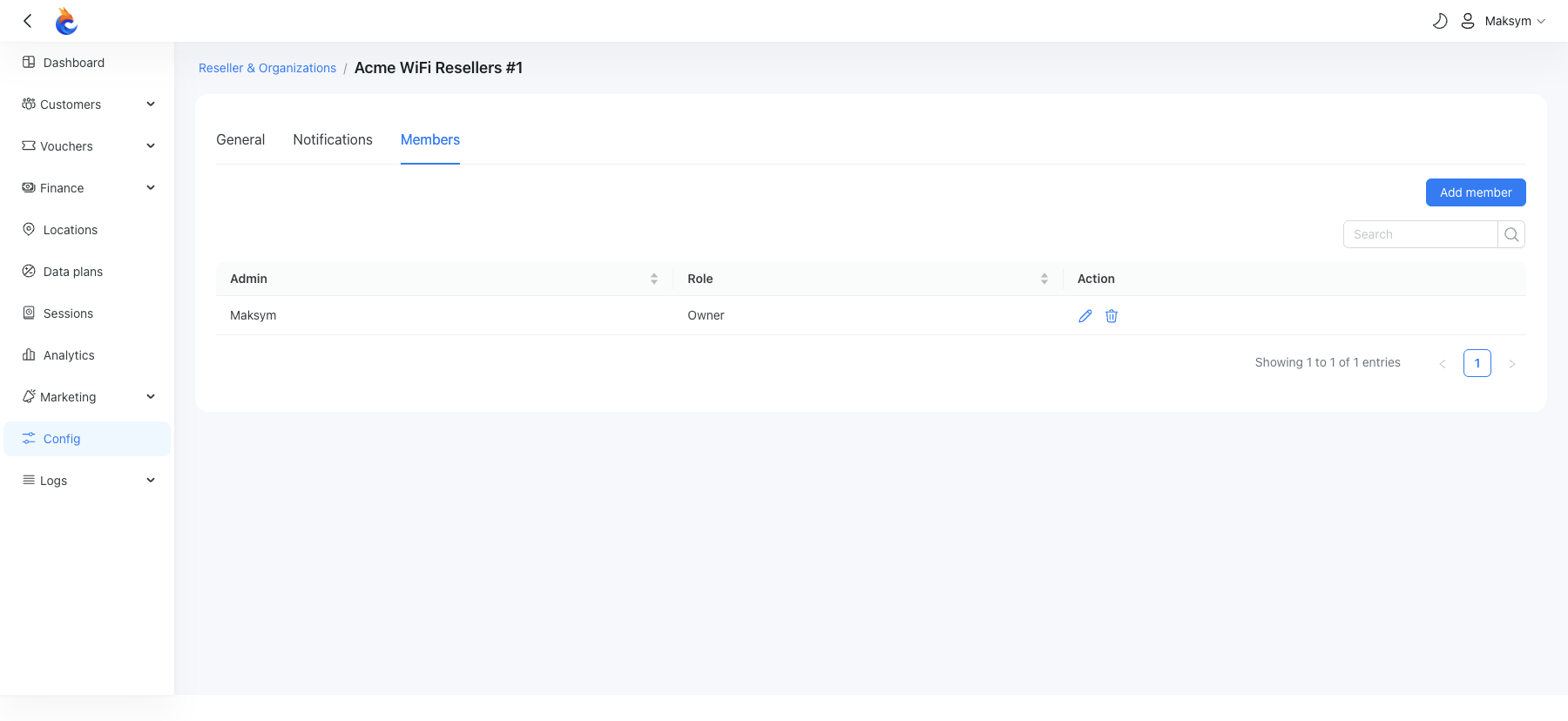Open Locations in the sidebar
The image size is (1568, 721).
pyautogui.click(x=87, y=230)
